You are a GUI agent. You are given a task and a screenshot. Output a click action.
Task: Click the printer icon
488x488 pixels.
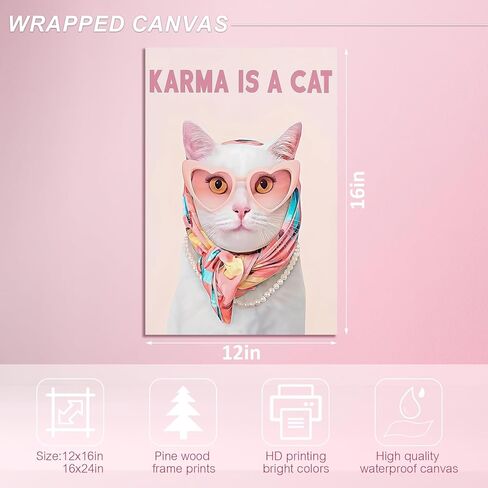[x=296, y=412]
